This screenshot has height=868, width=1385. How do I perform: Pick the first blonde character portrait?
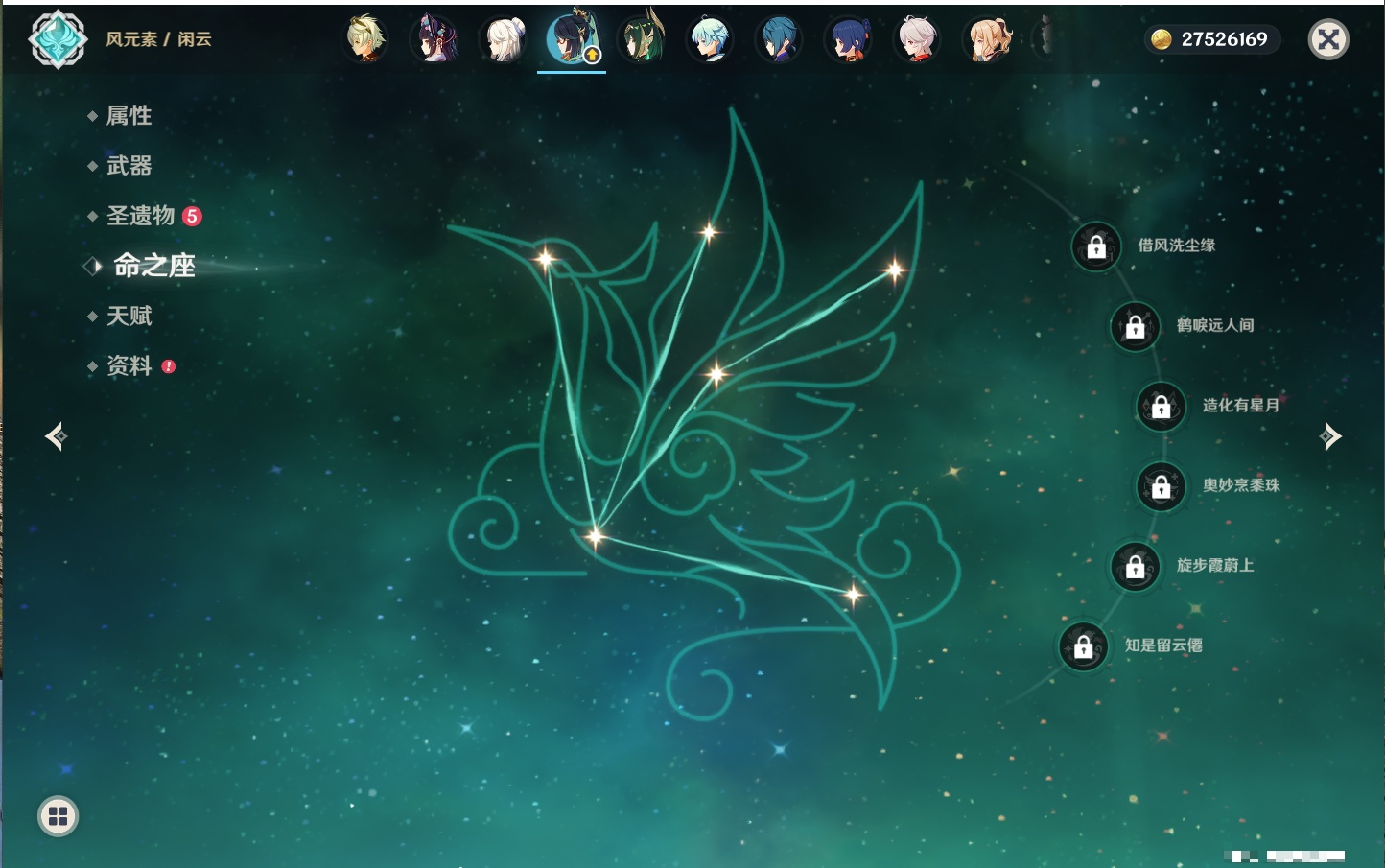[365, 40]
